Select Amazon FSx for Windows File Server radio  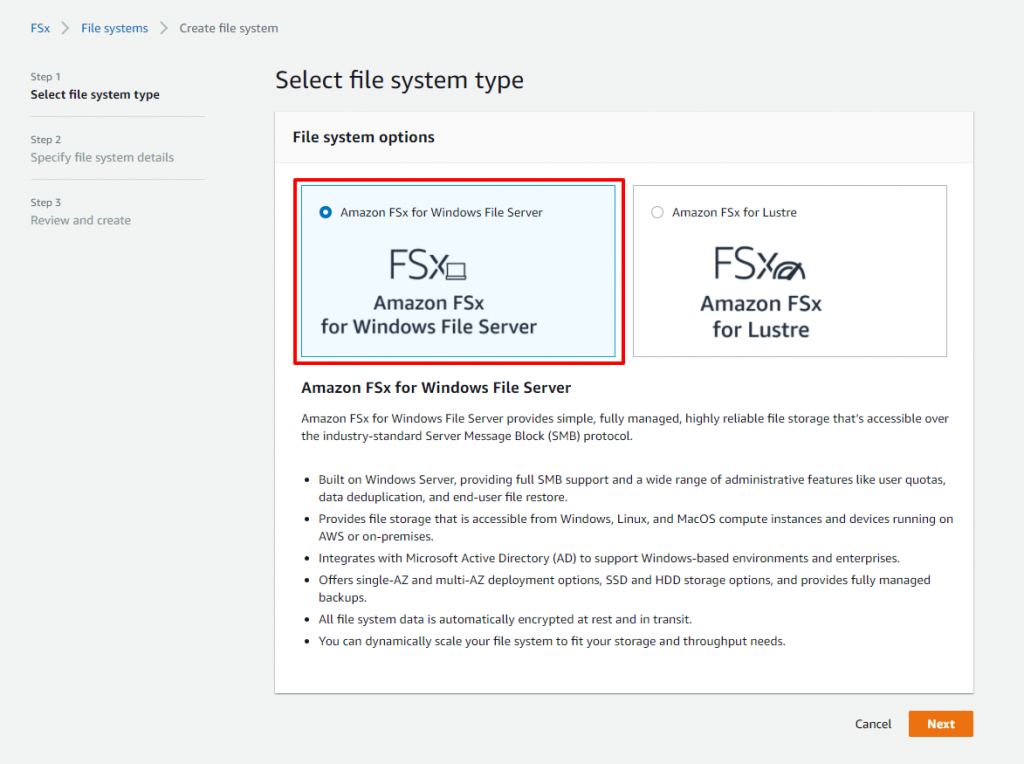click(x=325, y=212)
